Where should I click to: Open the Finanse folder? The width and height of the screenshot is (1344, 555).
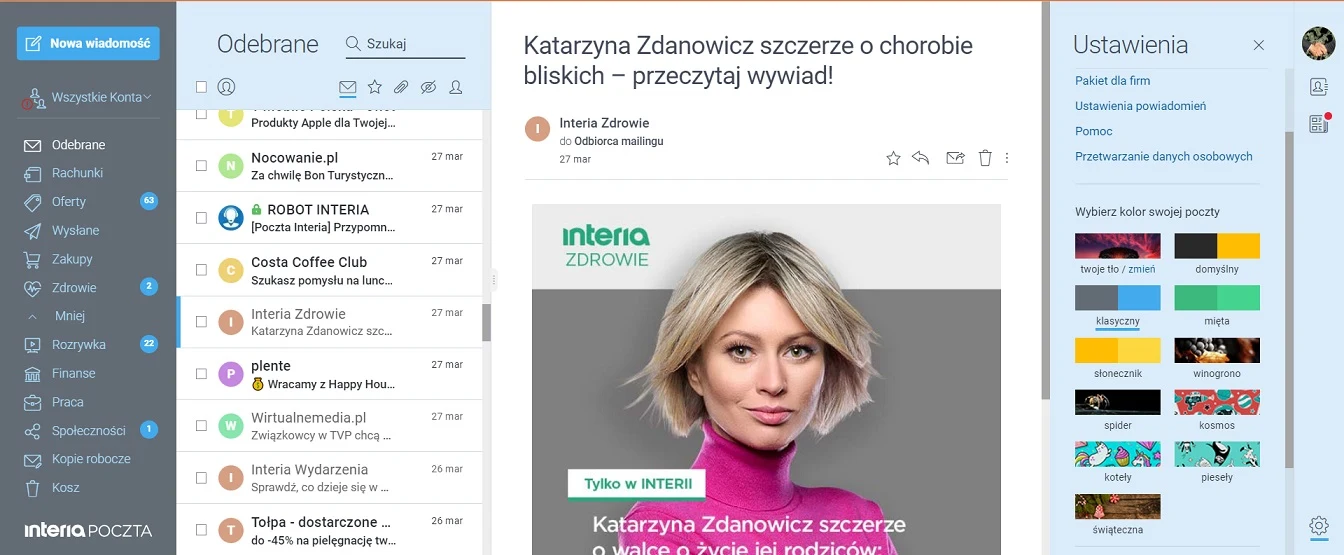click(x=73, y=373)
